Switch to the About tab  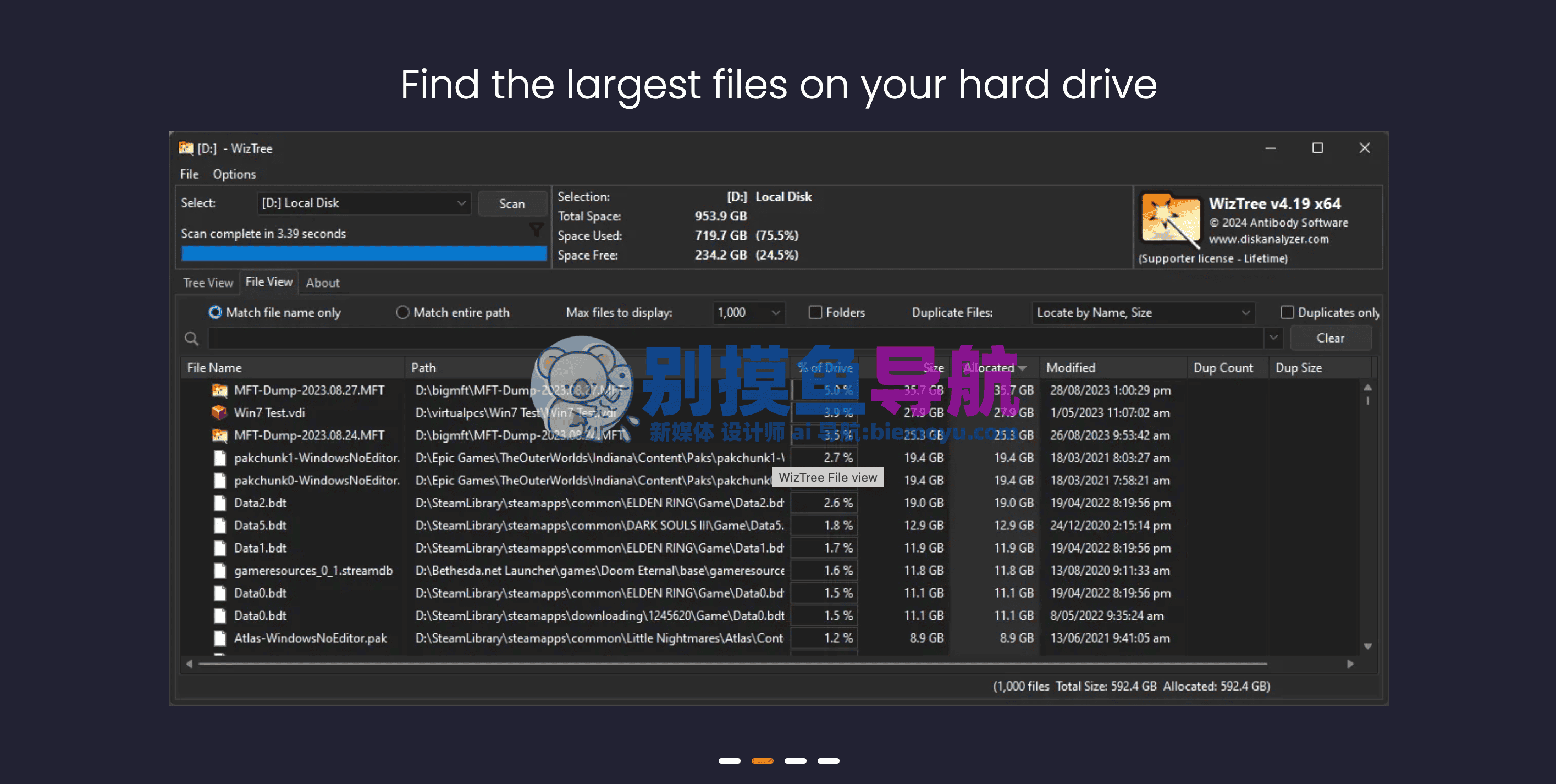(323, 283)
